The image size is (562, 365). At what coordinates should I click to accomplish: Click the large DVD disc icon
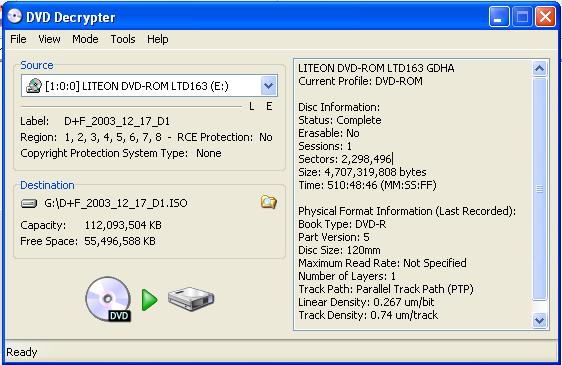[108, 299]
